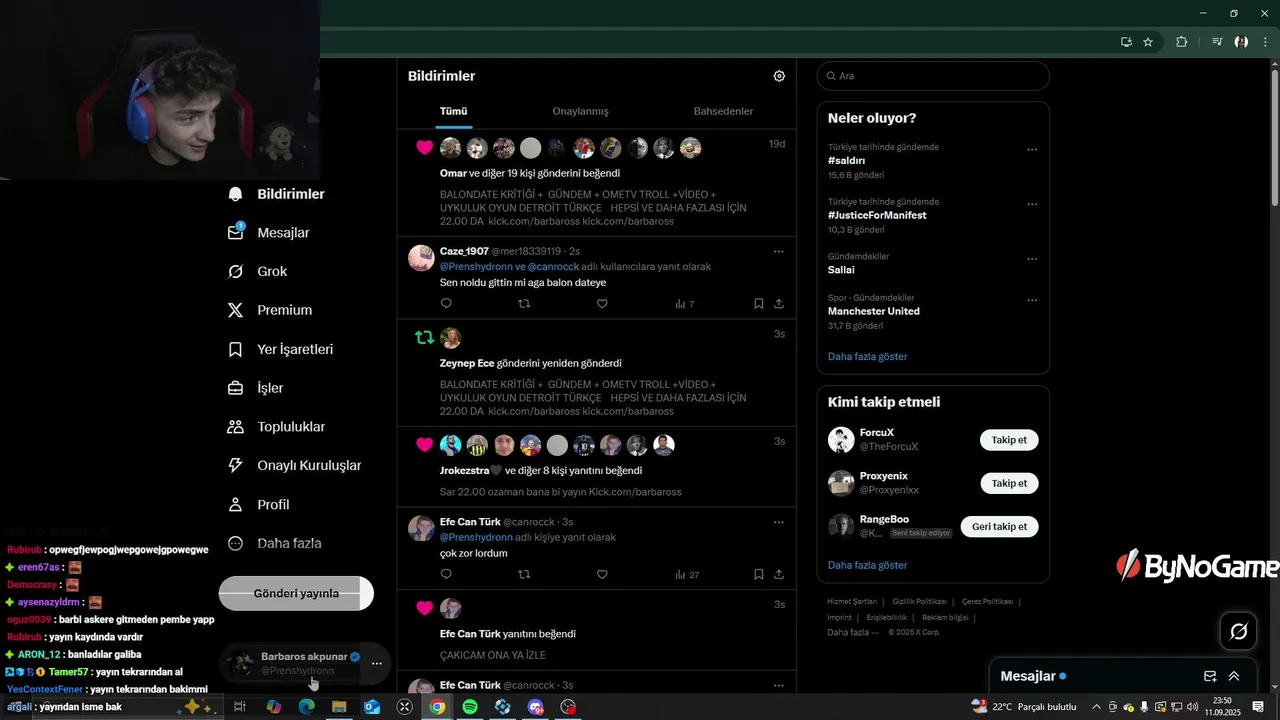The height and width of the screenshot is (720, 1280).
Task: Compose new message icon in Mesajlar drawer
Action: point(1210,676)
